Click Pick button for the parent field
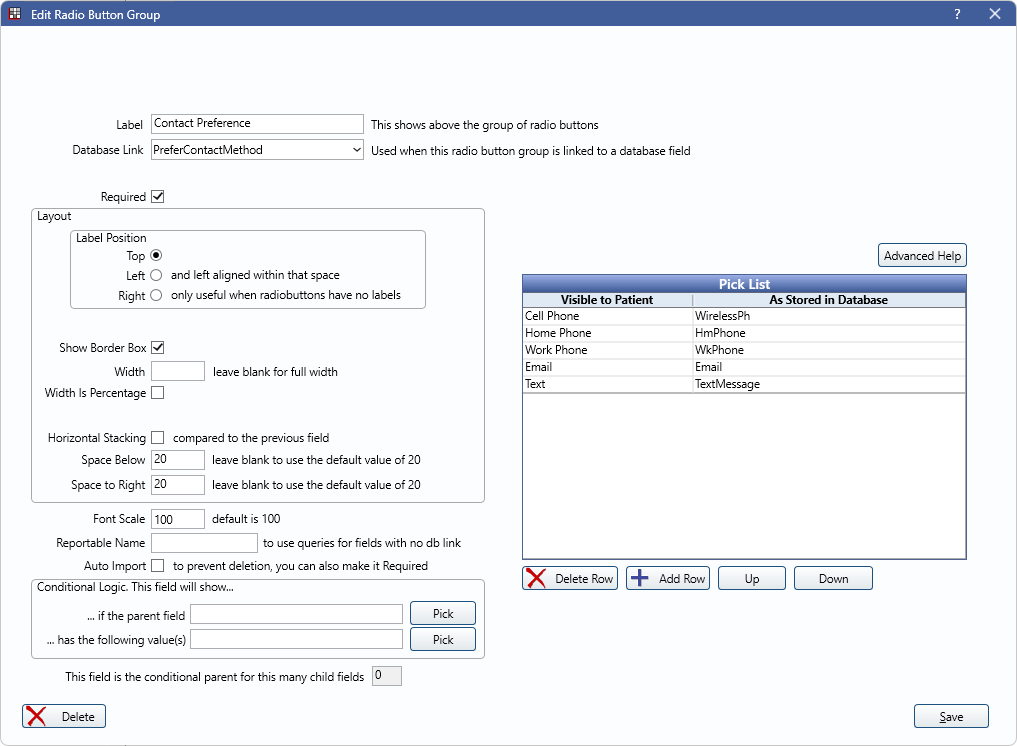 click(x=443, y=613)
